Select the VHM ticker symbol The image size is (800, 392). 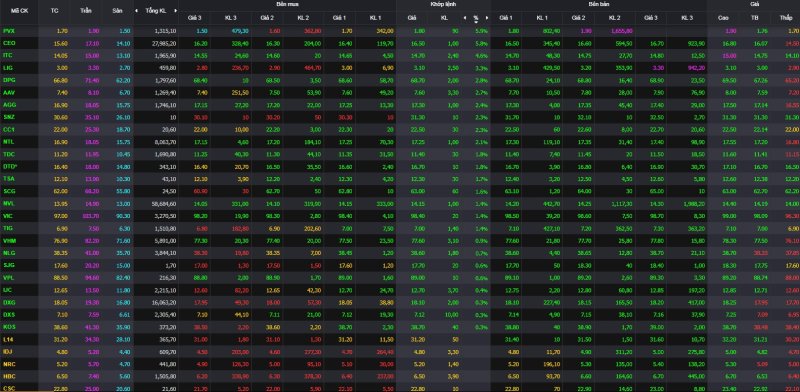(9, 240)
